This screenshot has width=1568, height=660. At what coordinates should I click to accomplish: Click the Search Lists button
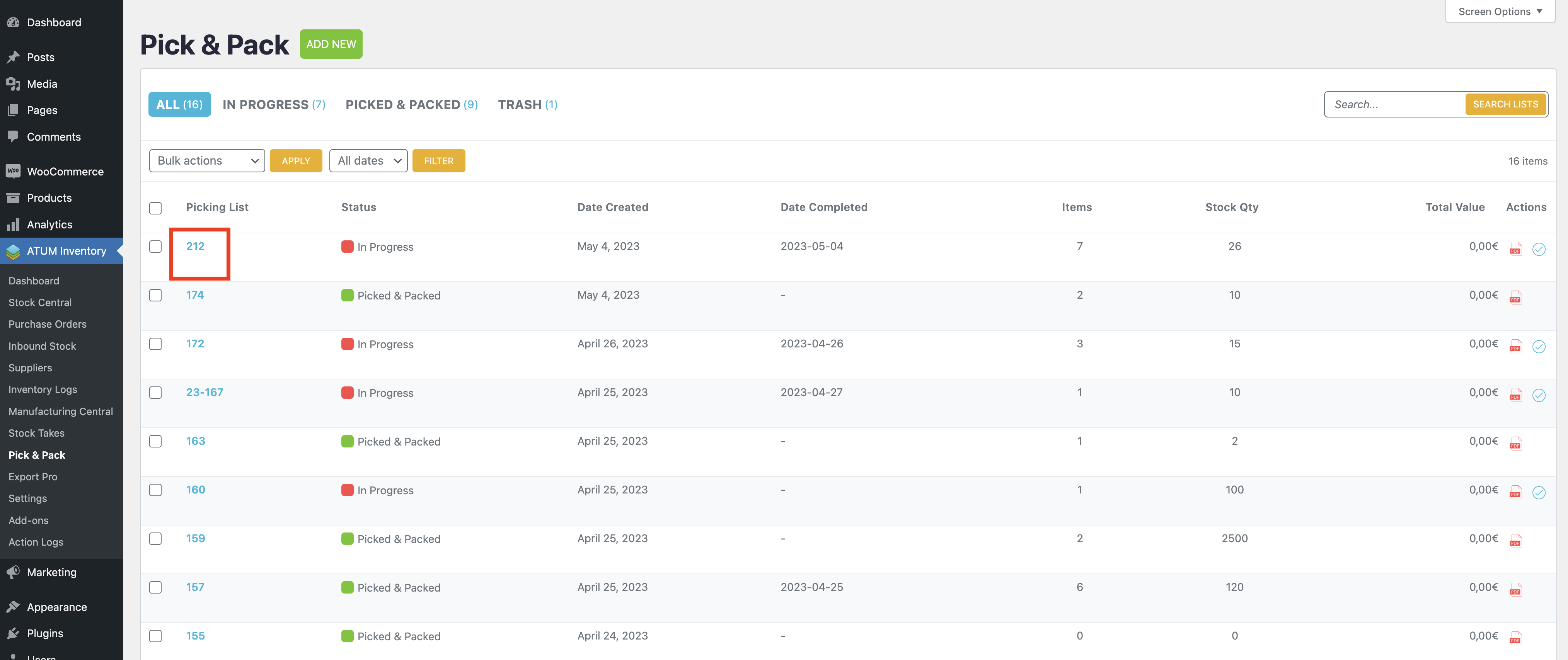1505,104
